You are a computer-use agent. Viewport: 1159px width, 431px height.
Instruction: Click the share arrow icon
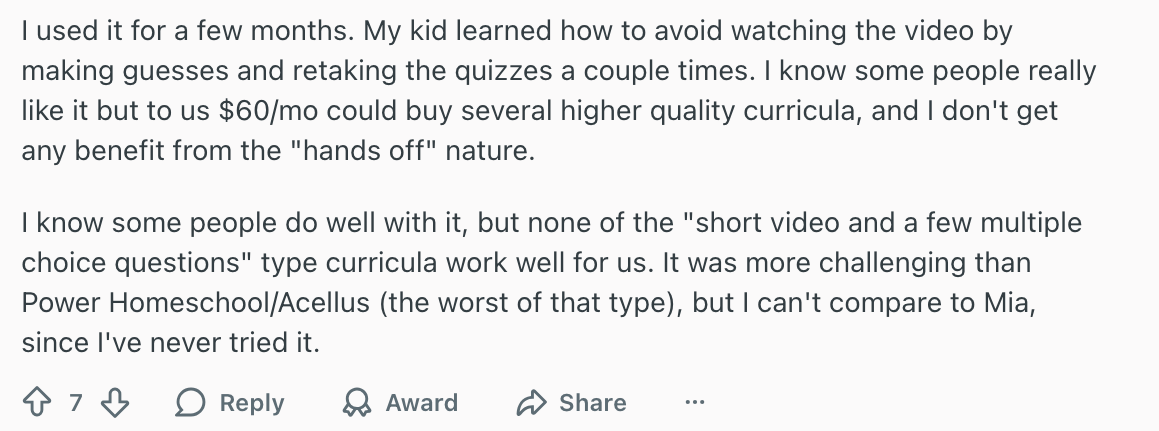(x=531, y=402)
